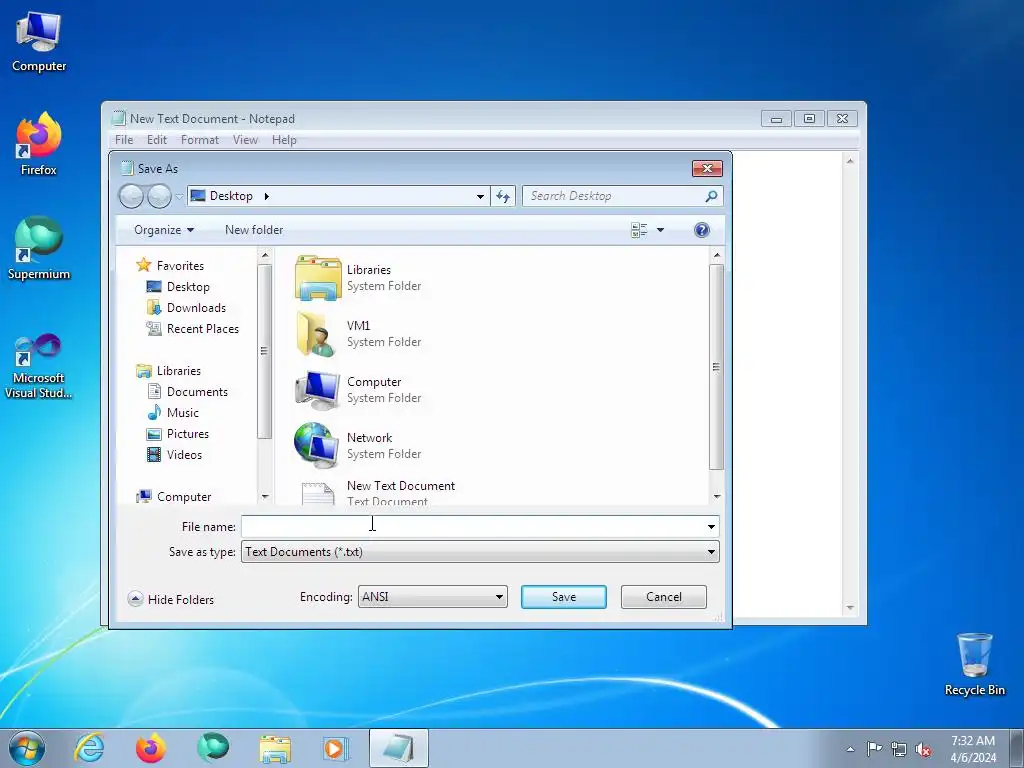Open the Organize dropdown menu
1024x768 pixels.
point(164,230)
